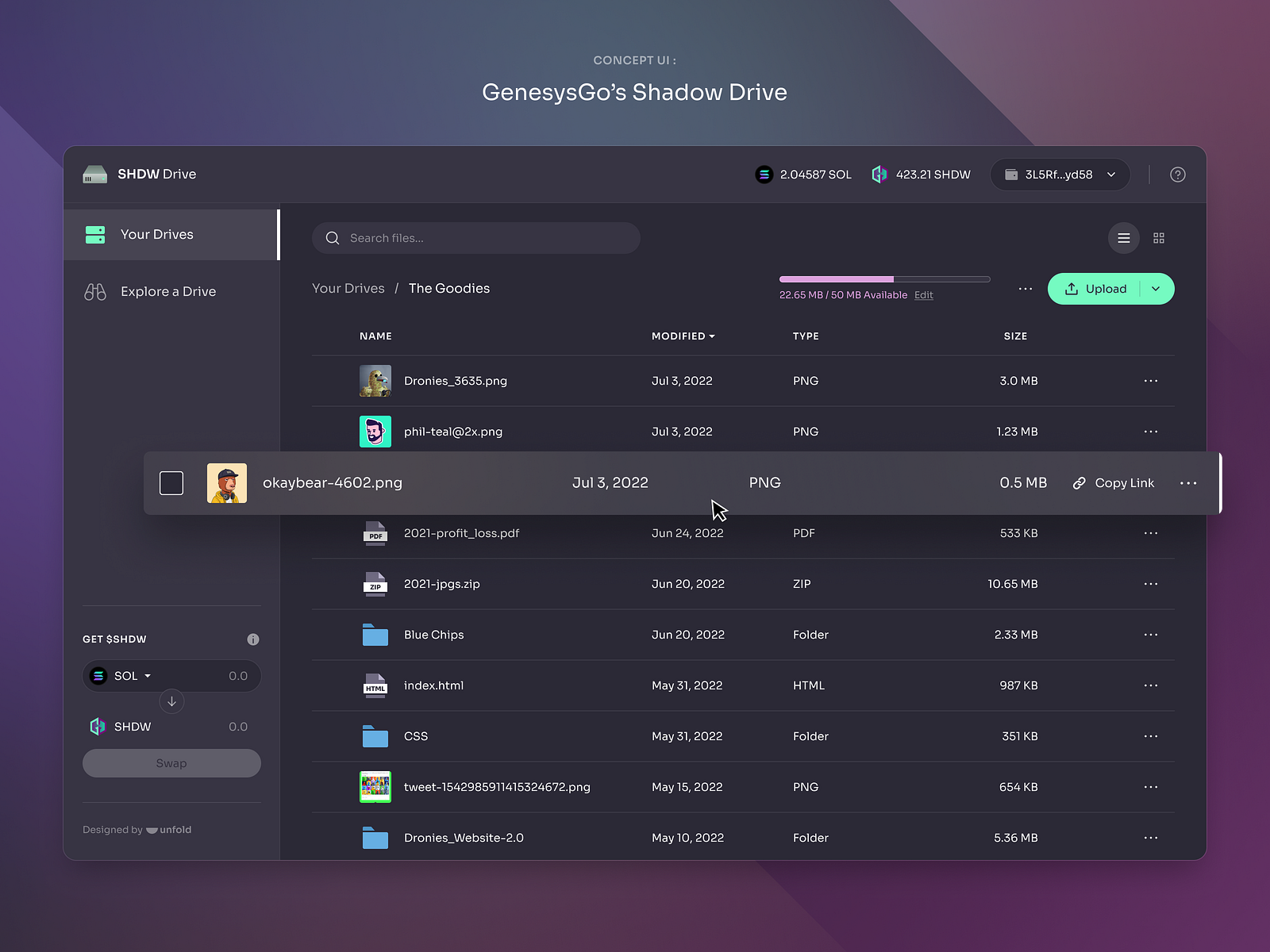Open the overflow menu next to storage bar
The height and width of the screenshot is (952, 1270).
tap(1025, 289)
